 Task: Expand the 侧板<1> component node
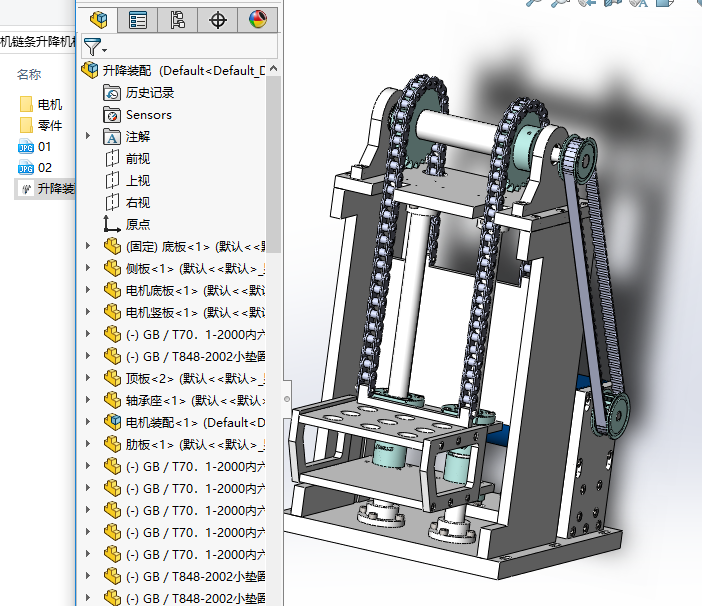[88, 268]
